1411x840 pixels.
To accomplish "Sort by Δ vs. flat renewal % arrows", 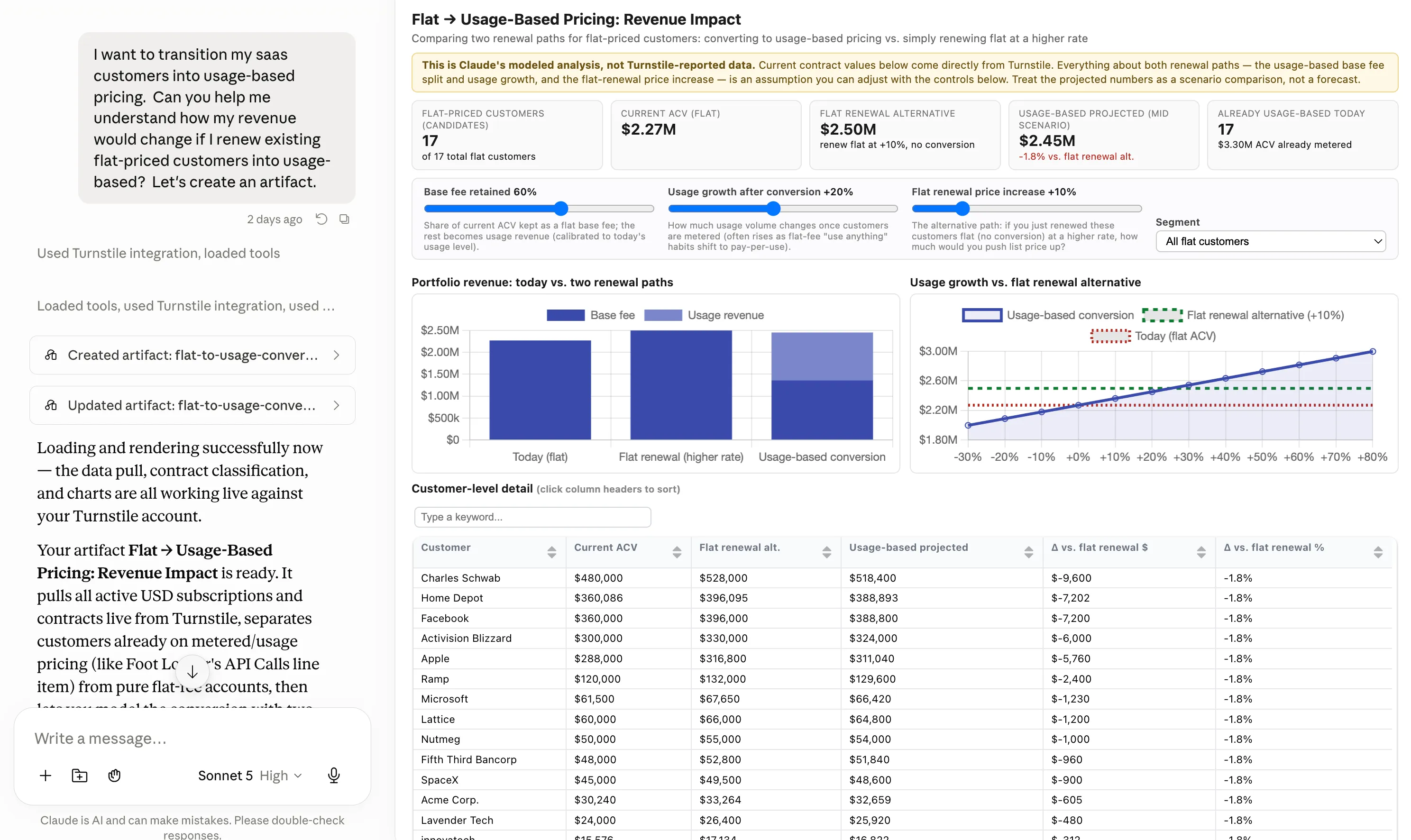I will pos(1378,552).
